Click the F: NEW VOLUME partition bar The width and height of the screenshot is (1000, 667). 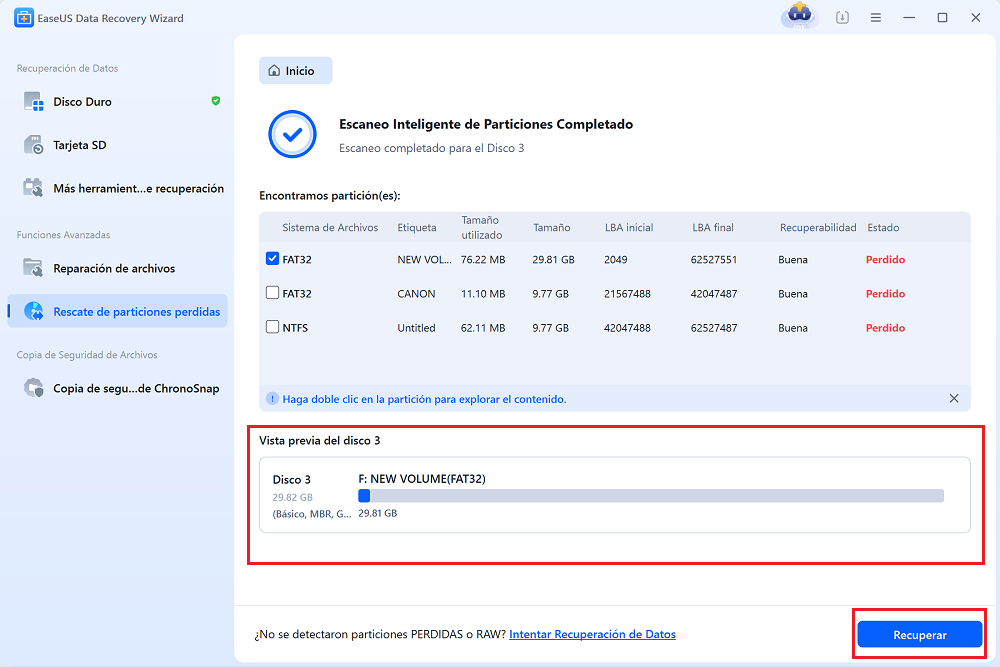pyautogui.click(x=651, y=495)
